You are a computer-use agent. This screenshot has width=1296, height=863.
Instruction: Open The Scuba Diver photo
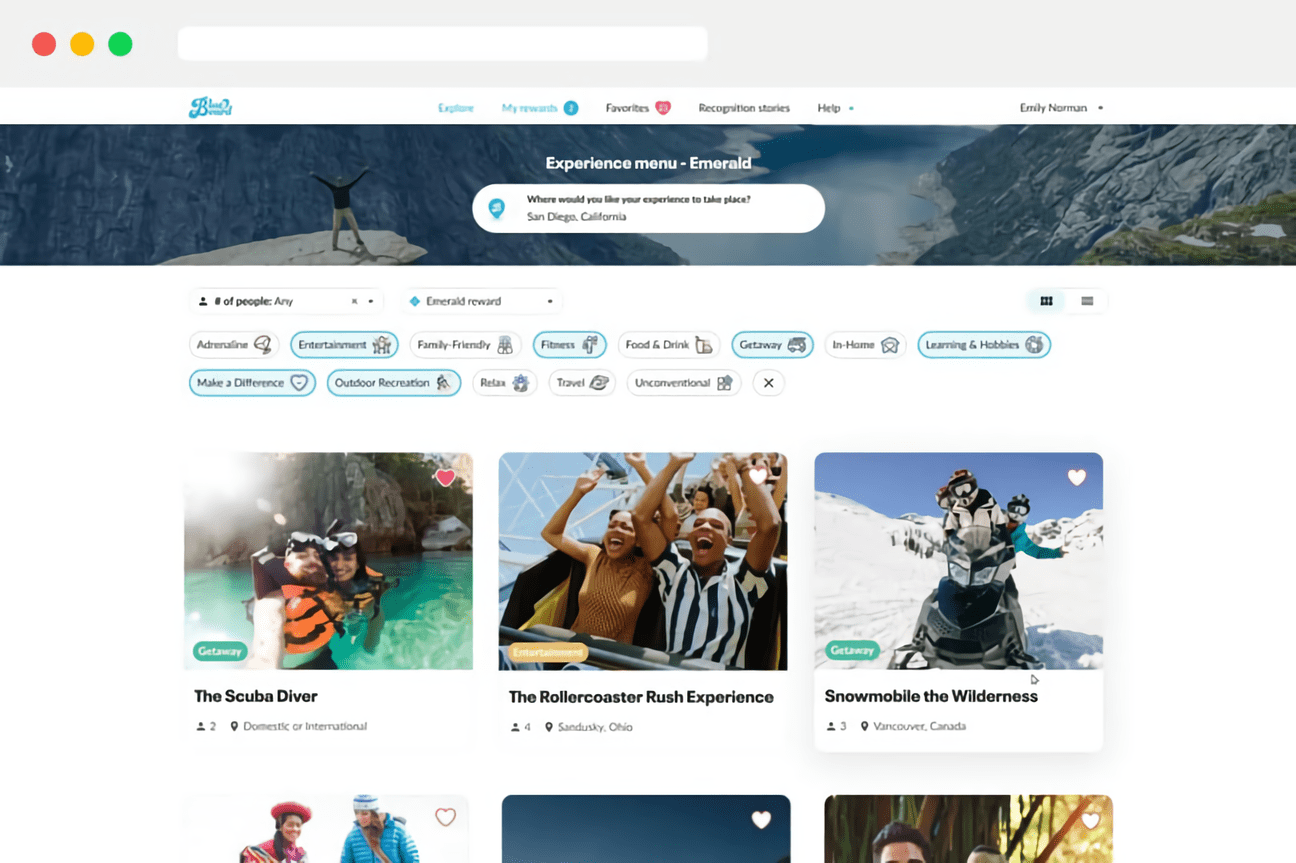click(328, 561)
